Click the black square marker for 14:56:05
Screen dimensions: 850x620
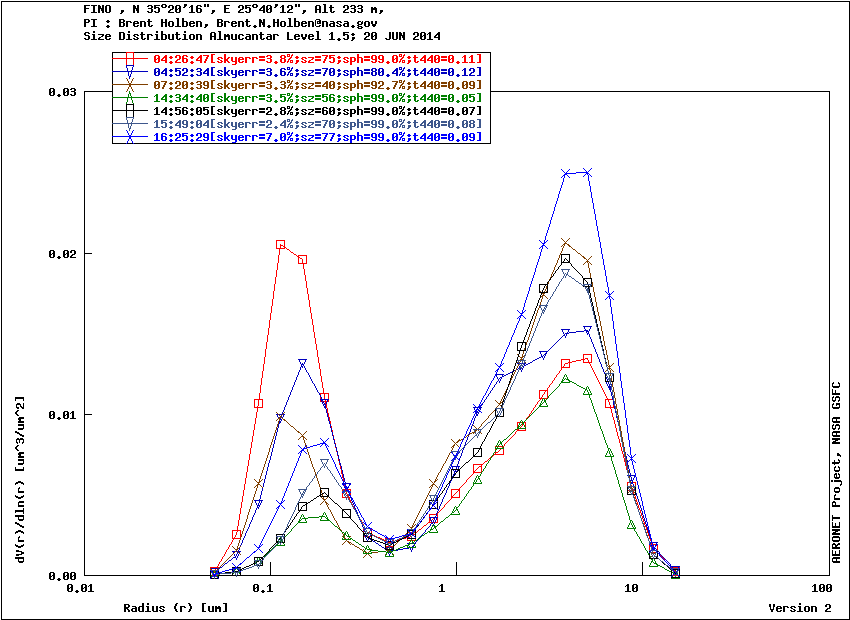pyautogui.click(x=130, y=111)
